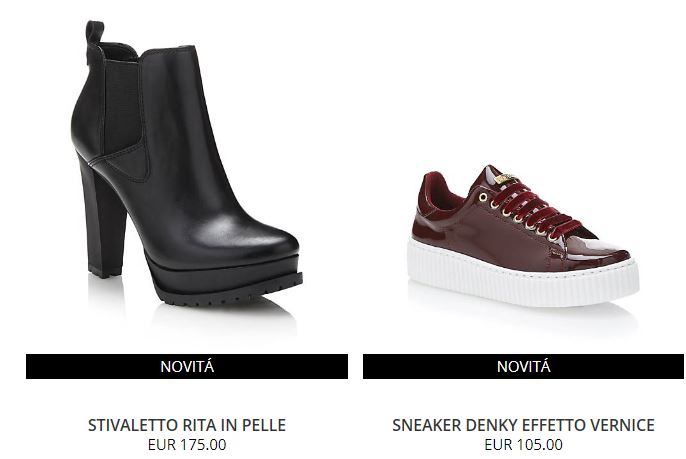Click the pull tab on the boot's back
The height and width of the screenshot is (459, 686).
tap(94, 33)
